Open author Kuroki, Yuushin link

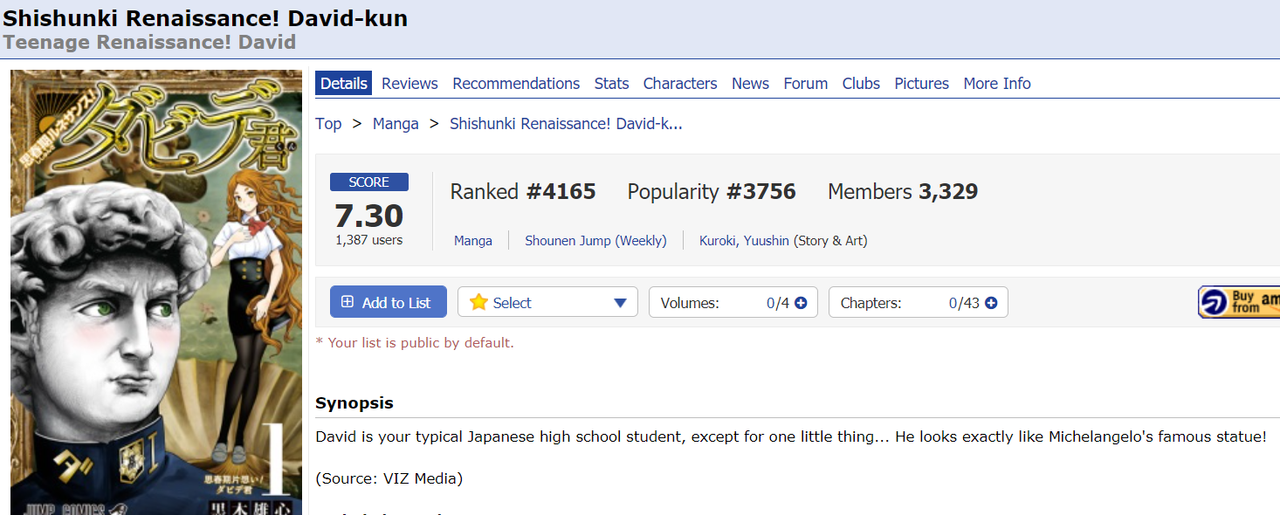coord(744,240)
